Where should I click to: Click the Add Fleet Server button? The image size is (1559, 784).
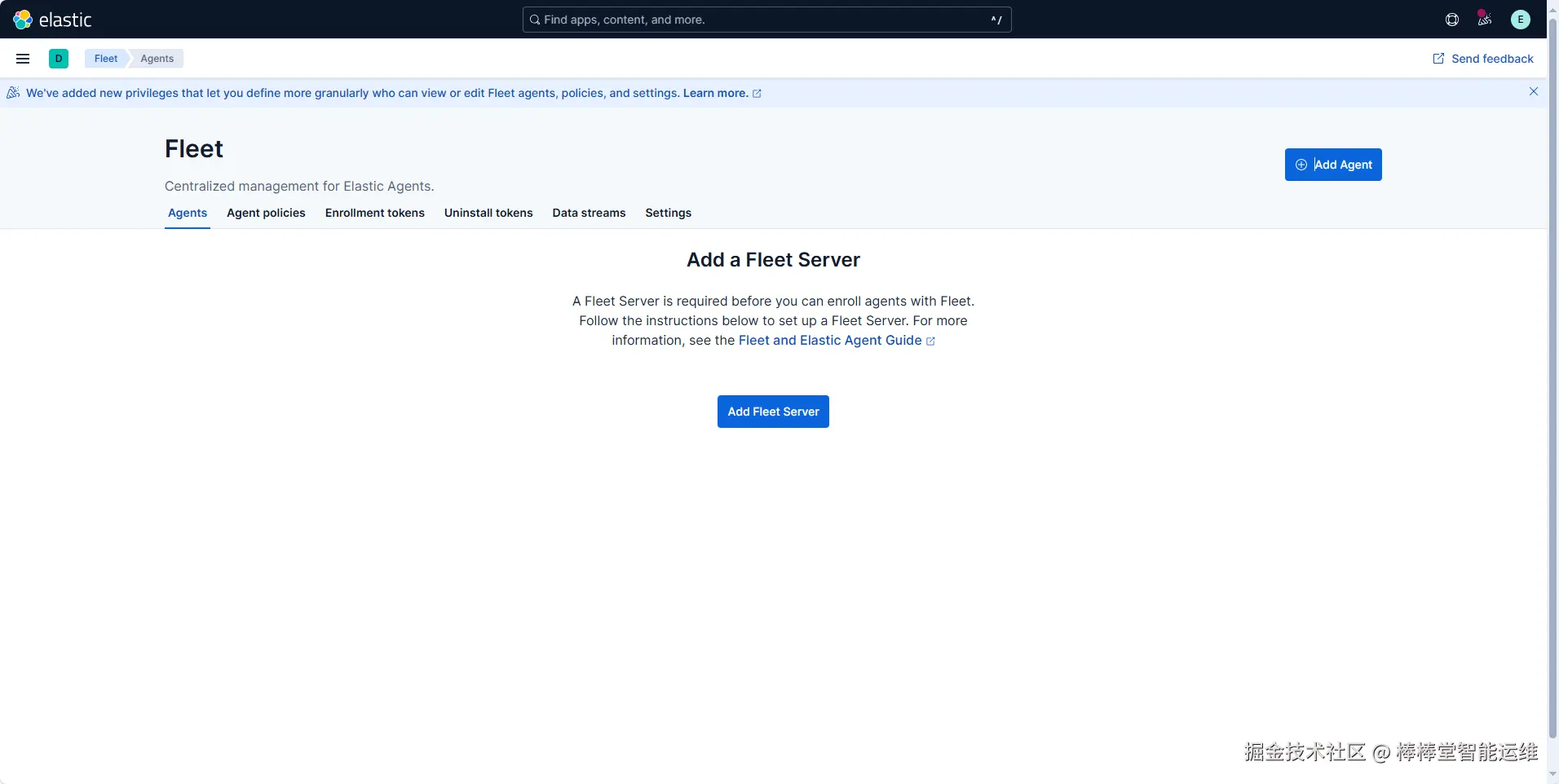pos(773,412)
